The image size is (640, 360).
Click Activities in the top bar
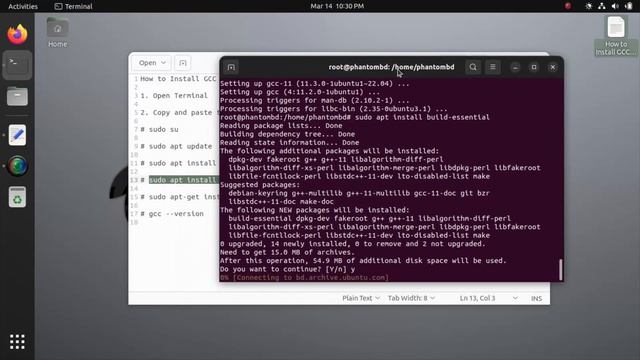coord(23,6)
